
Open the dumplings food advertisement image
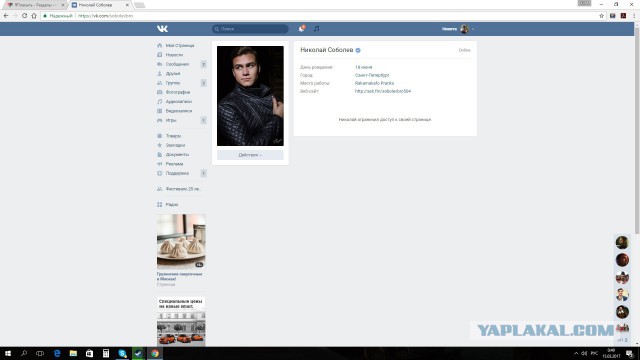click(x=181, y=241)
